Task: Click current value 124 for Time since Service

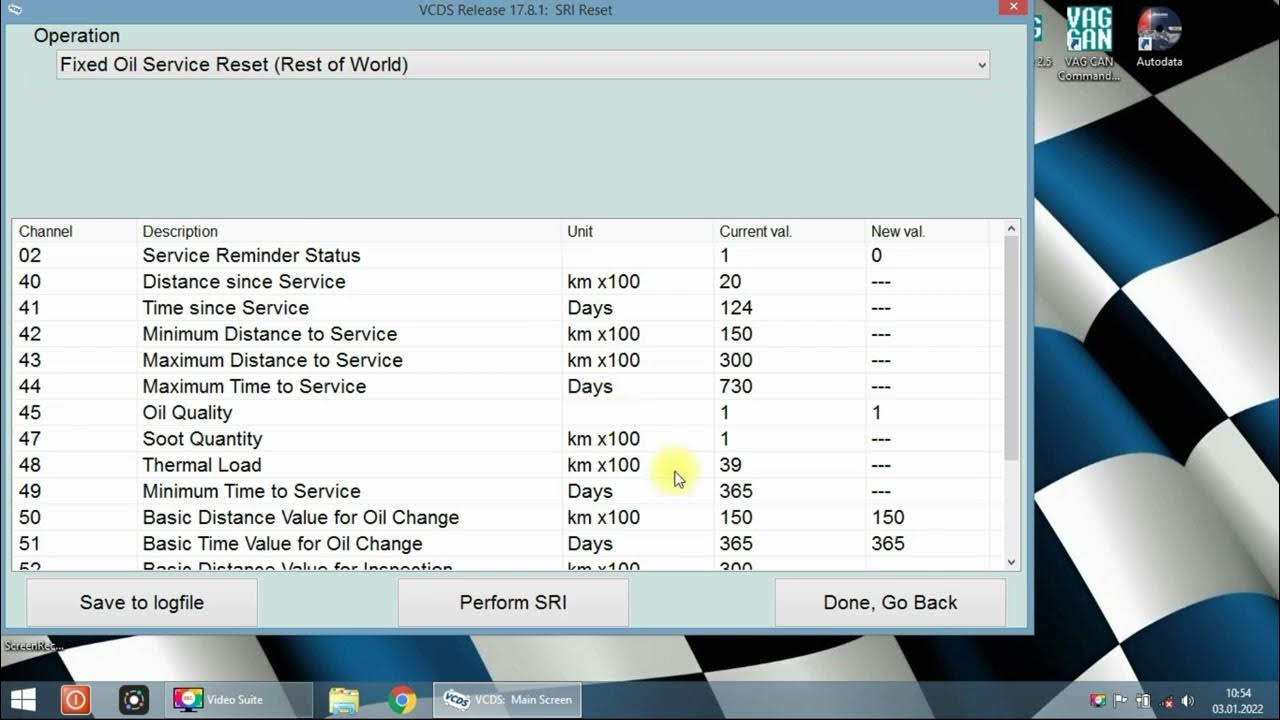Action: click(x=736, y=307)
